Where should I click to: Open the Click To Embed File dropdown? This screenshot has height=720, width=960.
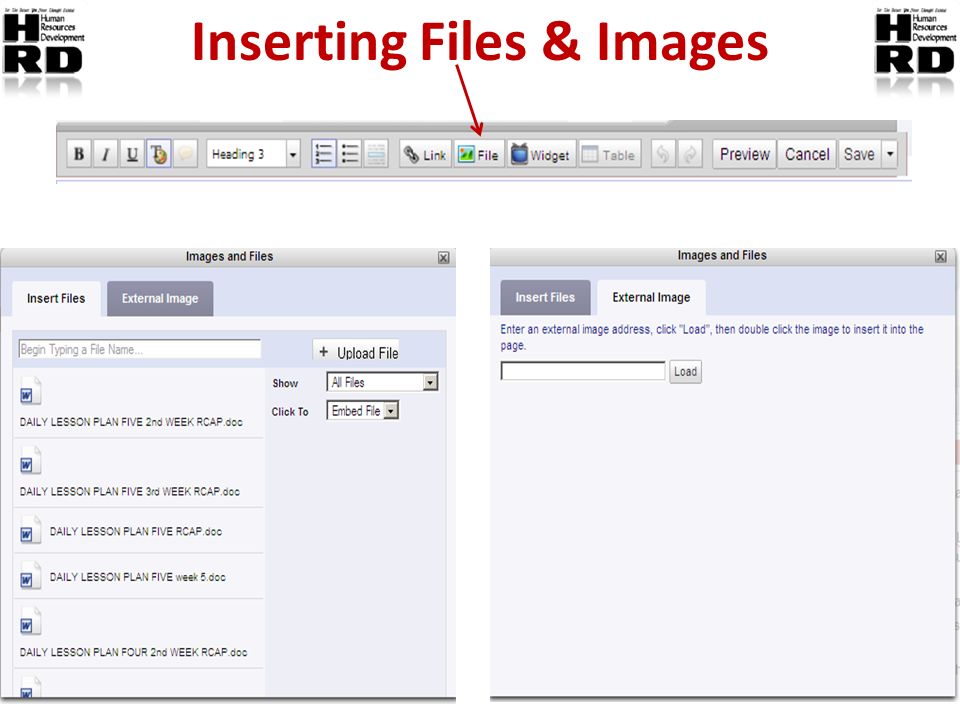point(363,410)
